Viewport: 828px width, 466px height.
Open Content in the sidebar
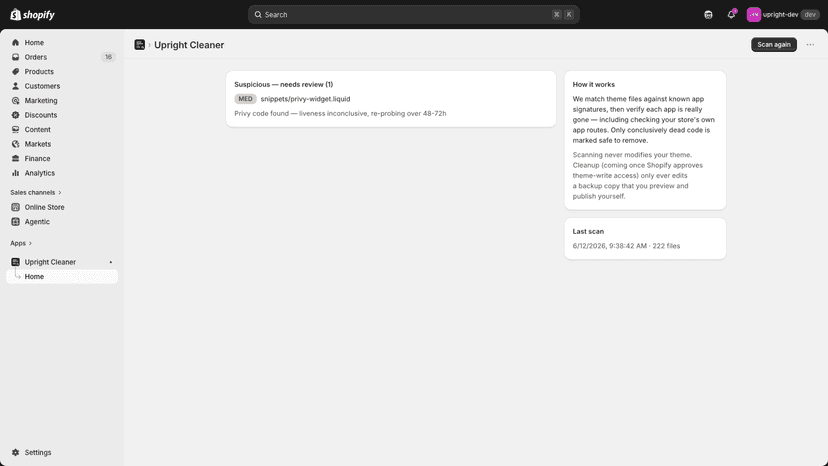62,129
